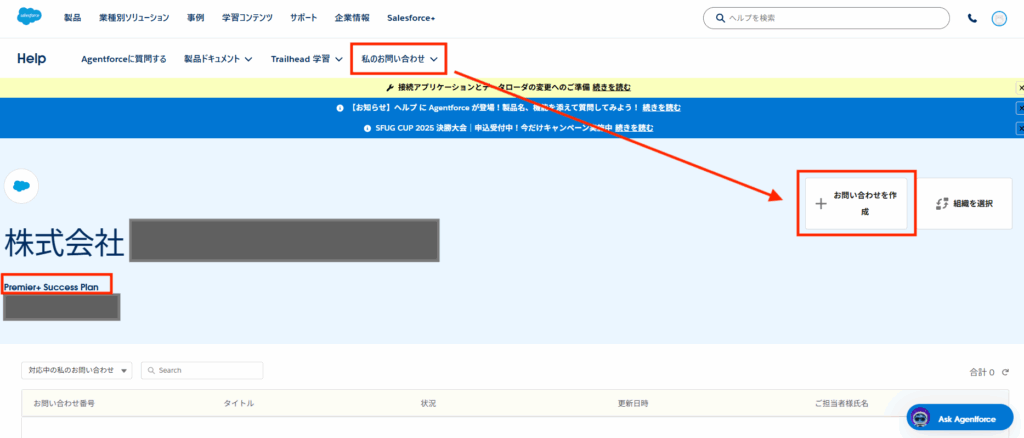
Task: Expand the 製品ドキュメント menu
Action: (x=217, y=59)
